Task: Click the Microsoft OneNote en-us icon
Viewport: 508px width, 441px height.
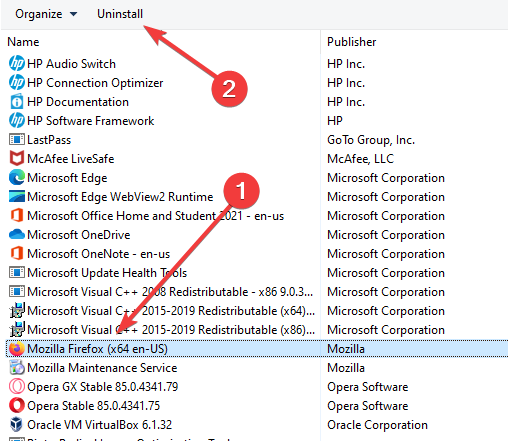Action: click(17, 253)
